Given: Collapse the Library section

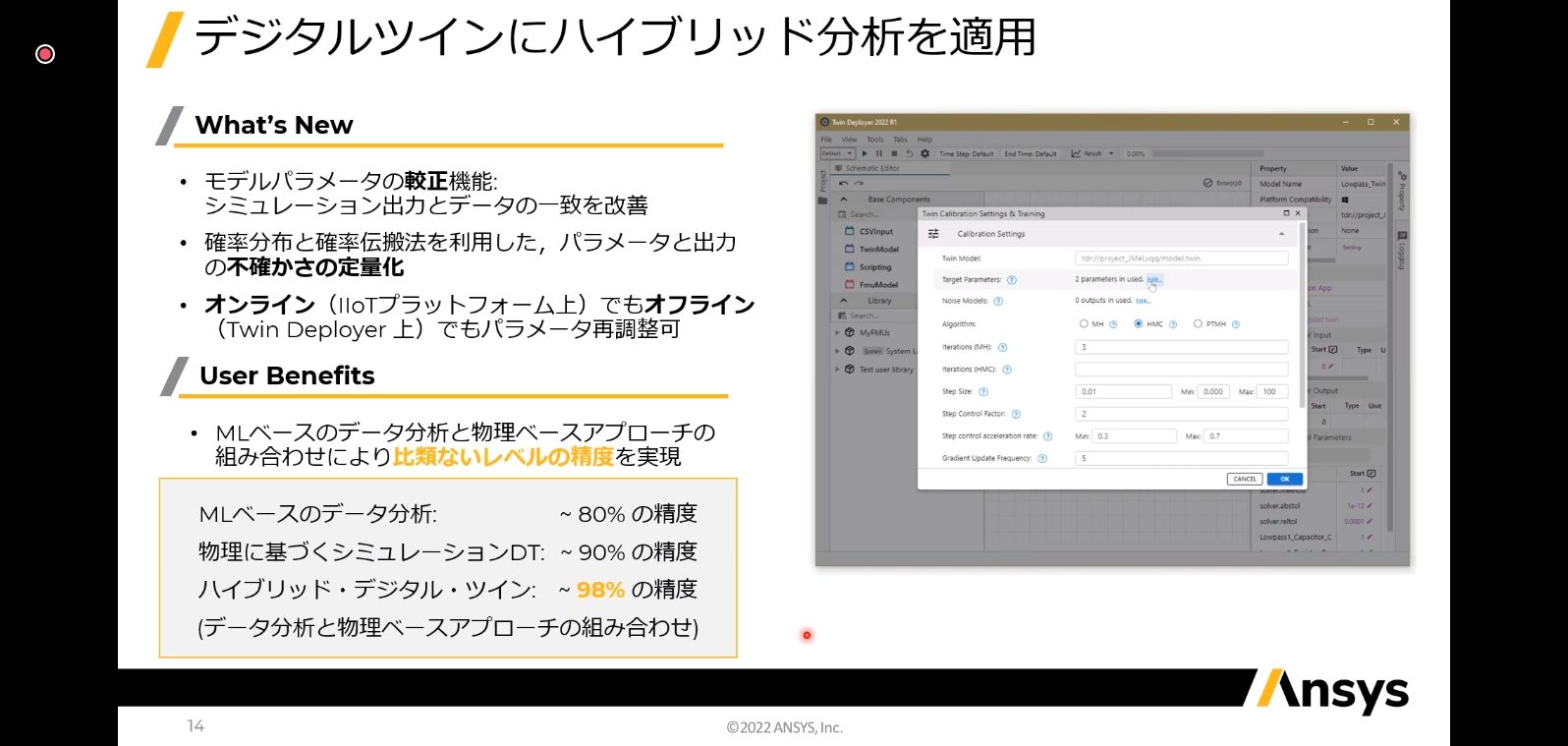Looking at the screenshot, I should tap(844, 301).
